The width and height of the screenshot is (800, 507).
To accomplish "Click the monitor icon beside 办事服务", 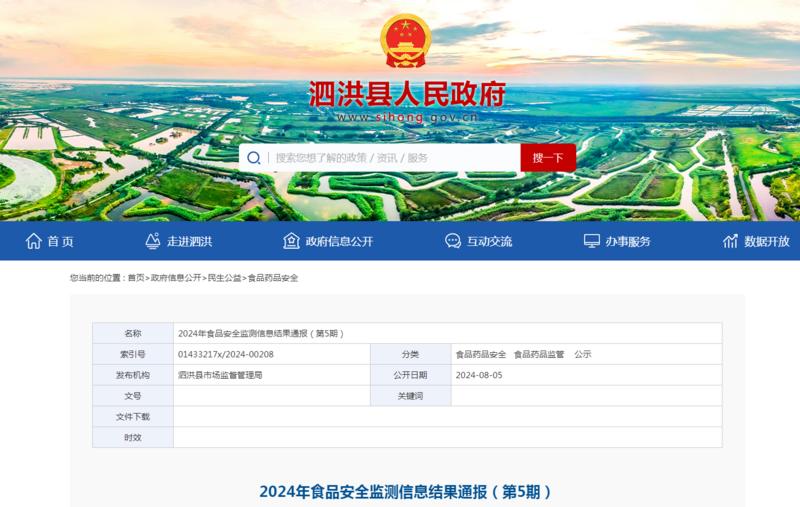I will tap(591, 241).
